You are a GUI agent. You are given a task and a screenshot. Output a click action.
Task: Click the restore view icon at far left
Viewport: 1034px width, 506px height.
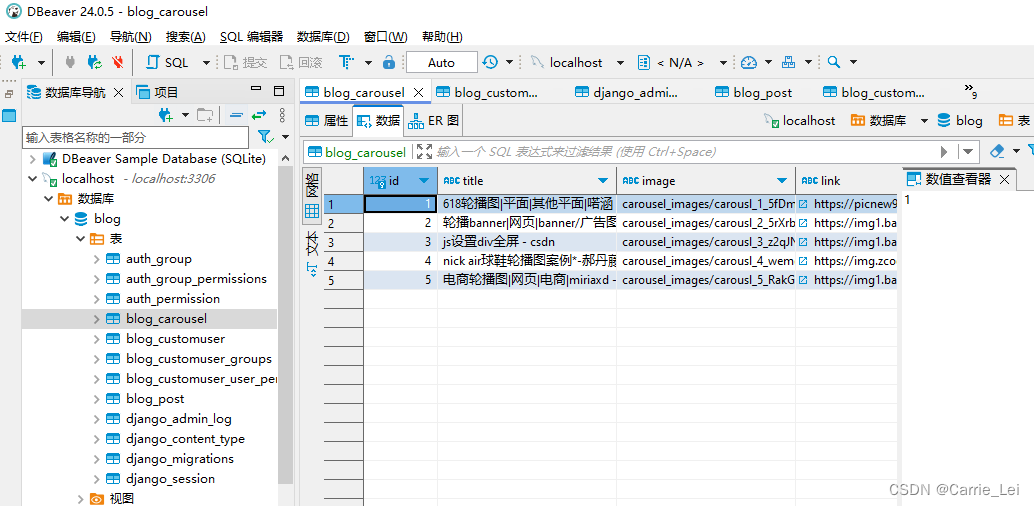9,94
